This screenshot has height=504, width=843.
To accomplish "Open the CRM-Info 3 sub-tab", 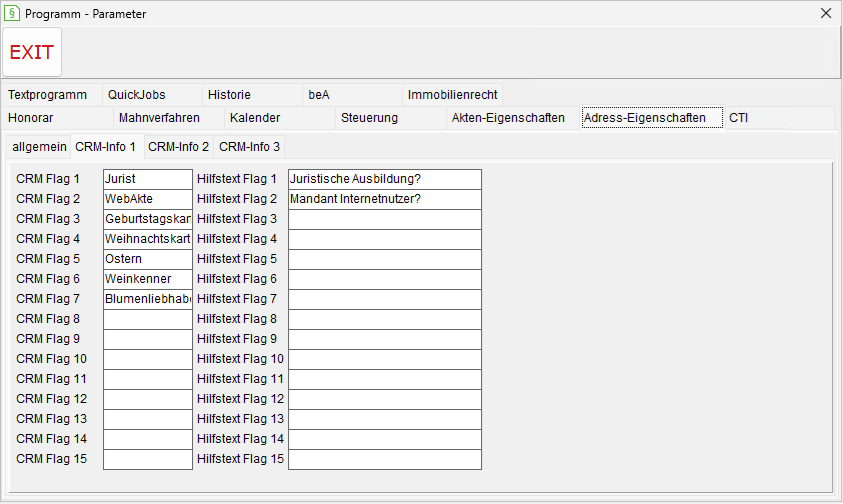I will [x=249, y=147].
